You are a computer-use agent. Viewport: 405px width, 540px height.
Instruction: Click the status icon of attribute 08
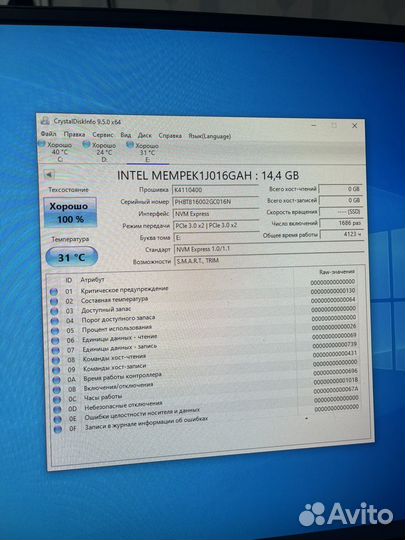pos(56,360)
